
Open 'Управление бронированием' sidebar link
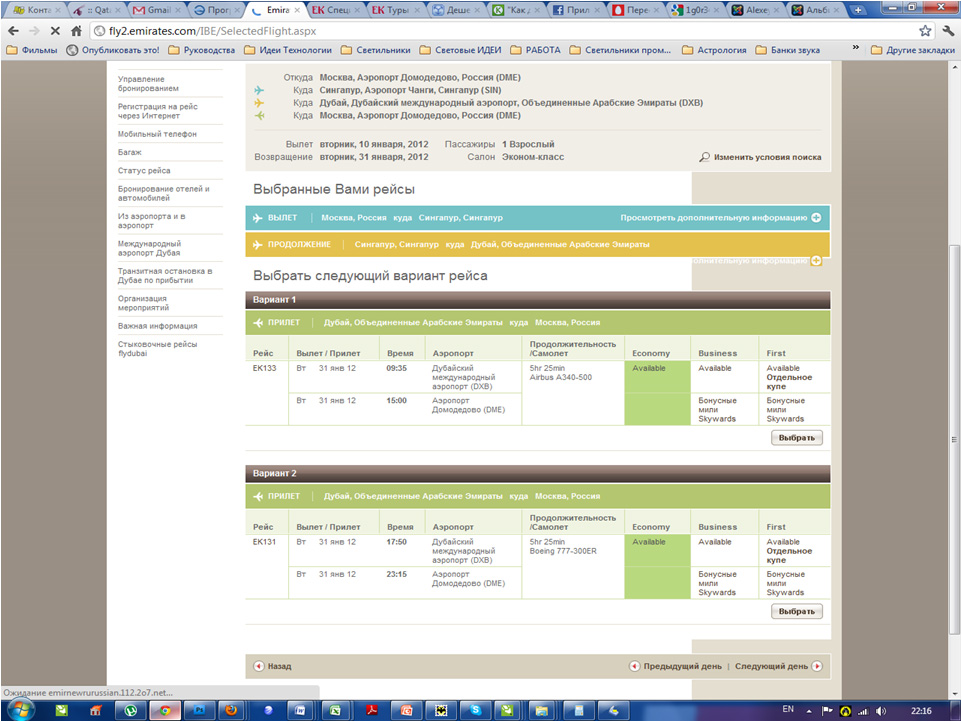pos(148,83)
